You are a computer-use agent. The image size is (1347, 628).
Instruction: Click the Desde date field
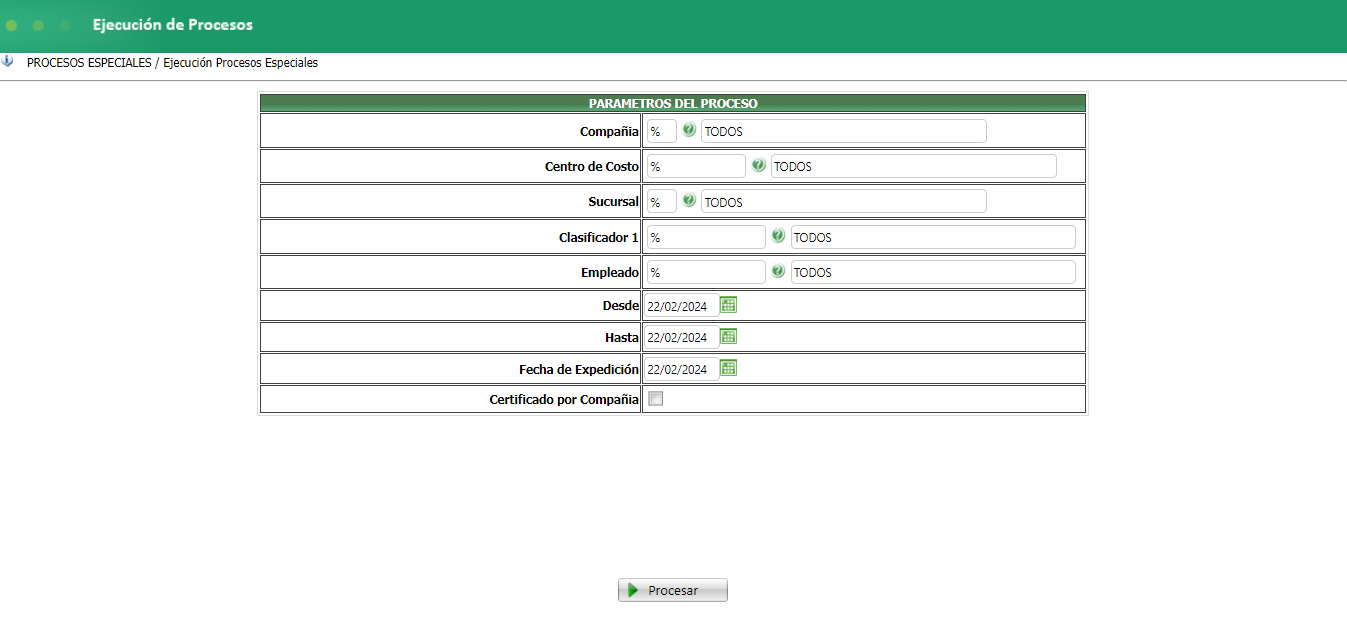(681, 306)
